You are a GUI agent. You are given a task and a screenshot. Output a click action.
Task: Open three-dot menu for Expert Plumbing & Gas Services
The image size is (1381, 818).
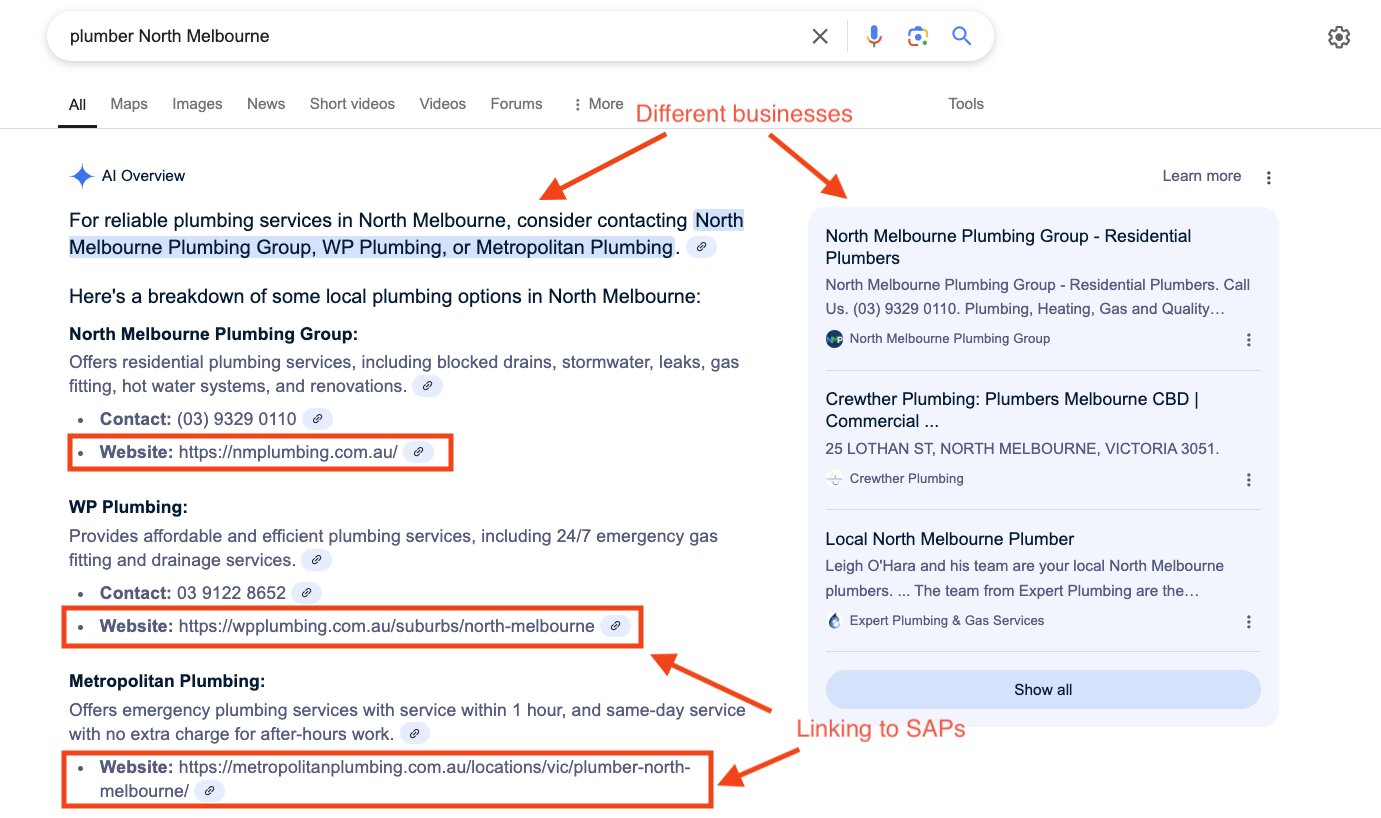[1249, 622]
